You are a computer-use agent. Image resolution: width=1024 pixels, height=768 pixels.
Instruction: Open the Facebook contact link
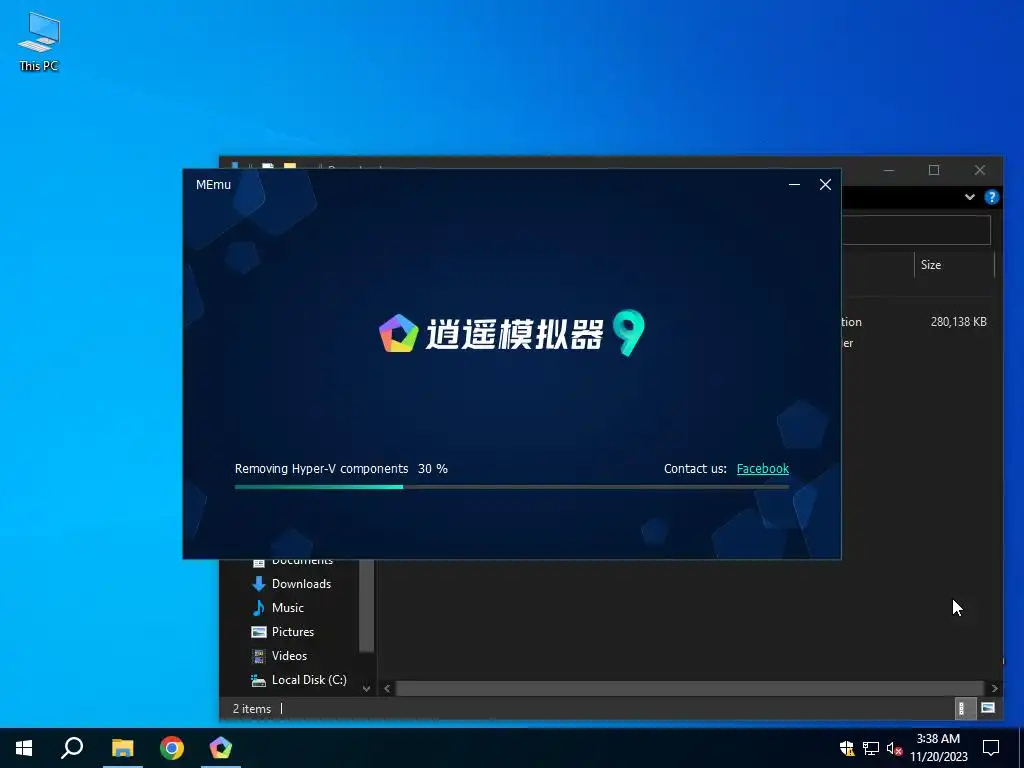pos(762,469)
